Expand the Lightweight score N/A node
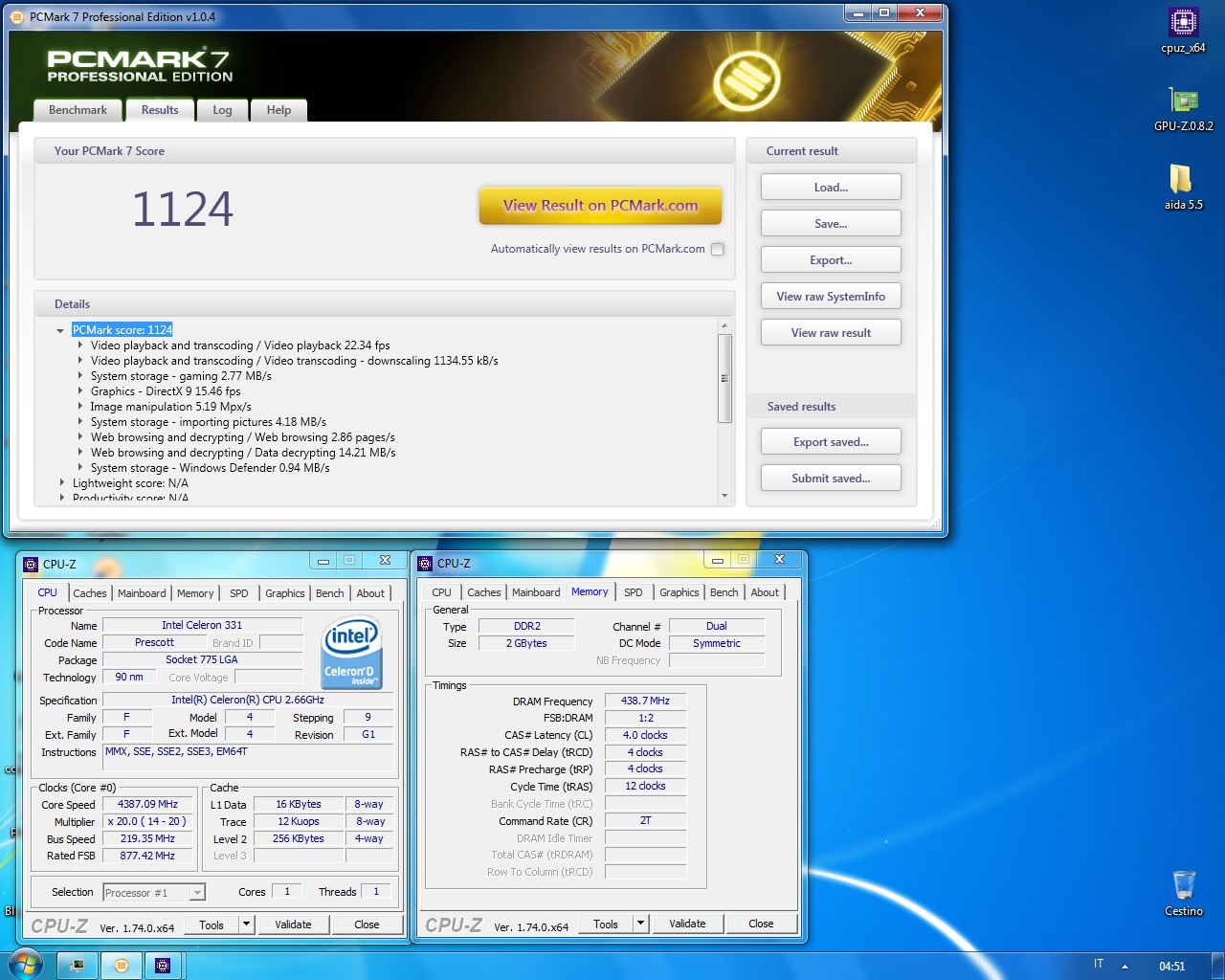 coord(62,483)
